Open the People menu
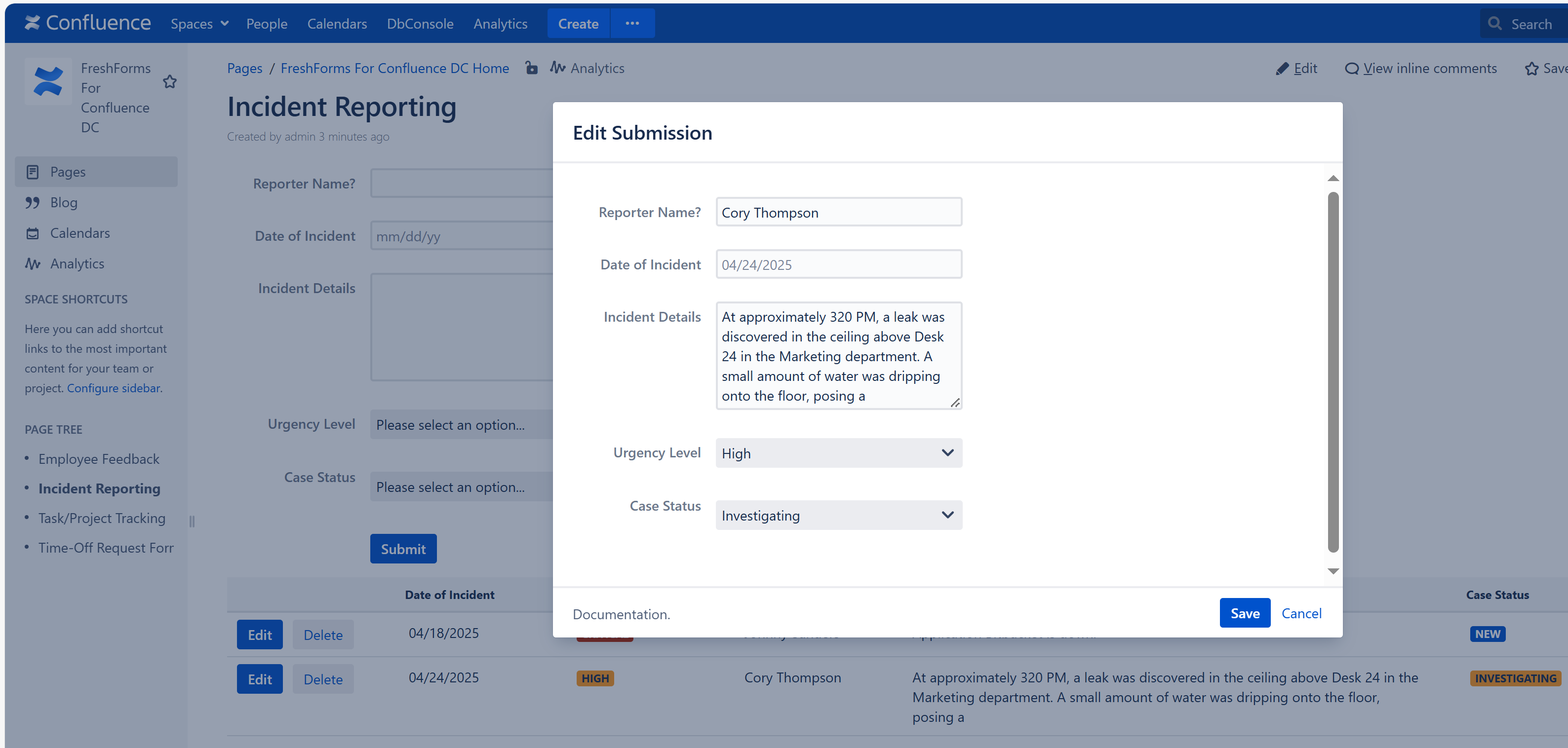This screenshot has height=748, width=1568. point(267,23)
